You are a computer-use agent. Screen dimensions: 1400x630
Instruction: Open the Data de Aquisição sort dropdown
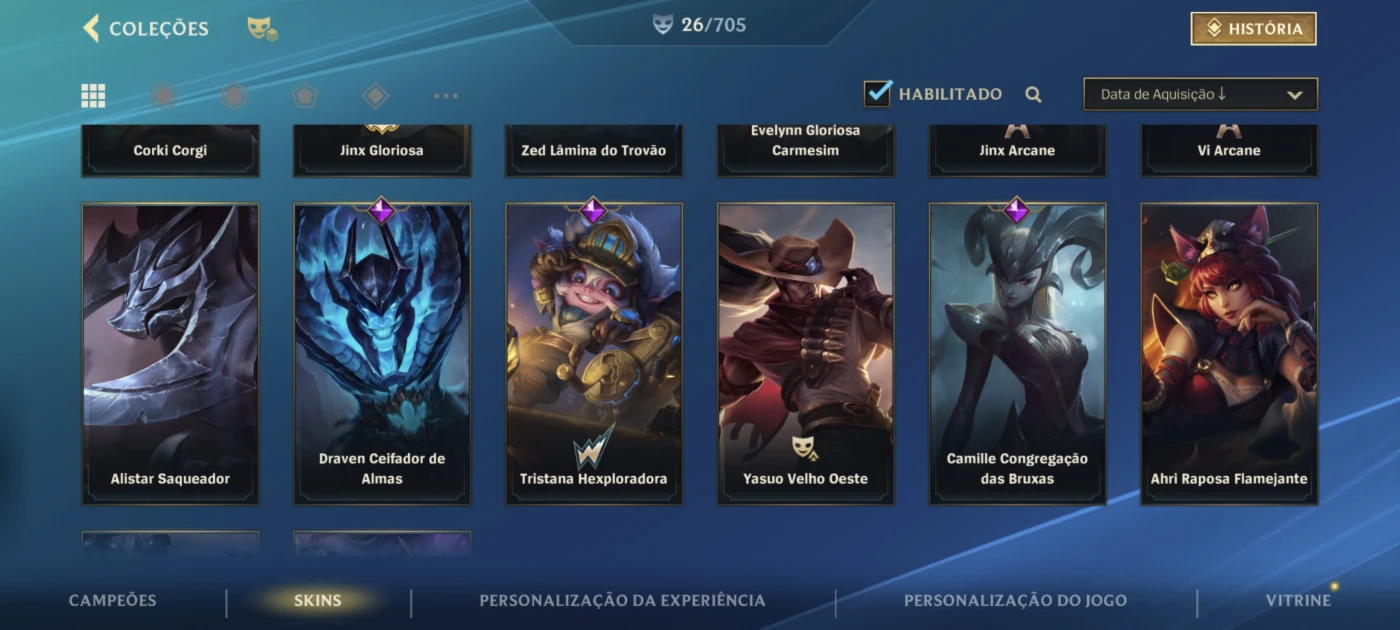[x=1200, y=94]
